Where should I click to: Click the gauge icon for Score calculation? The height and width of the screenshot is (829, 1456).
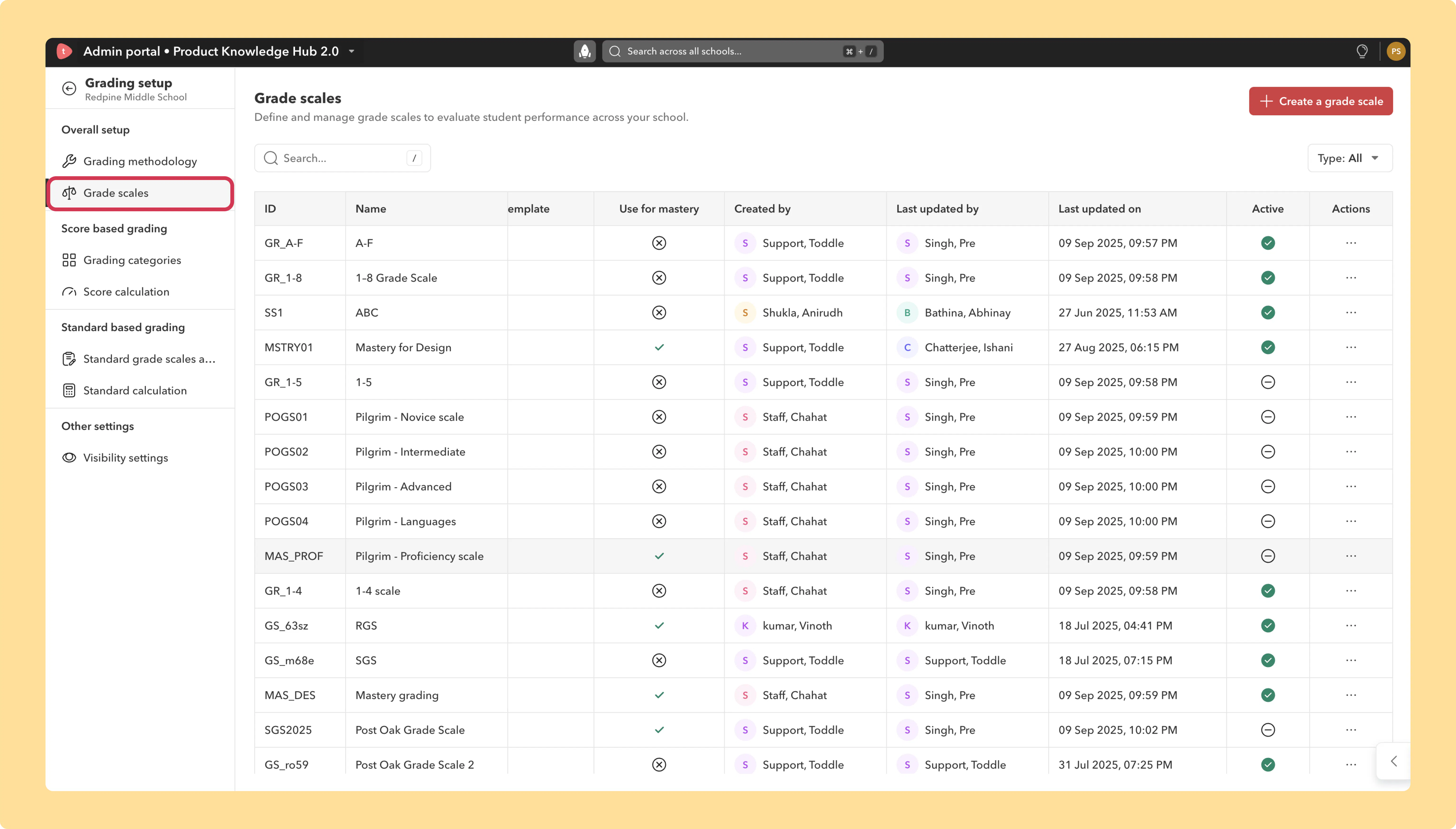69,292
